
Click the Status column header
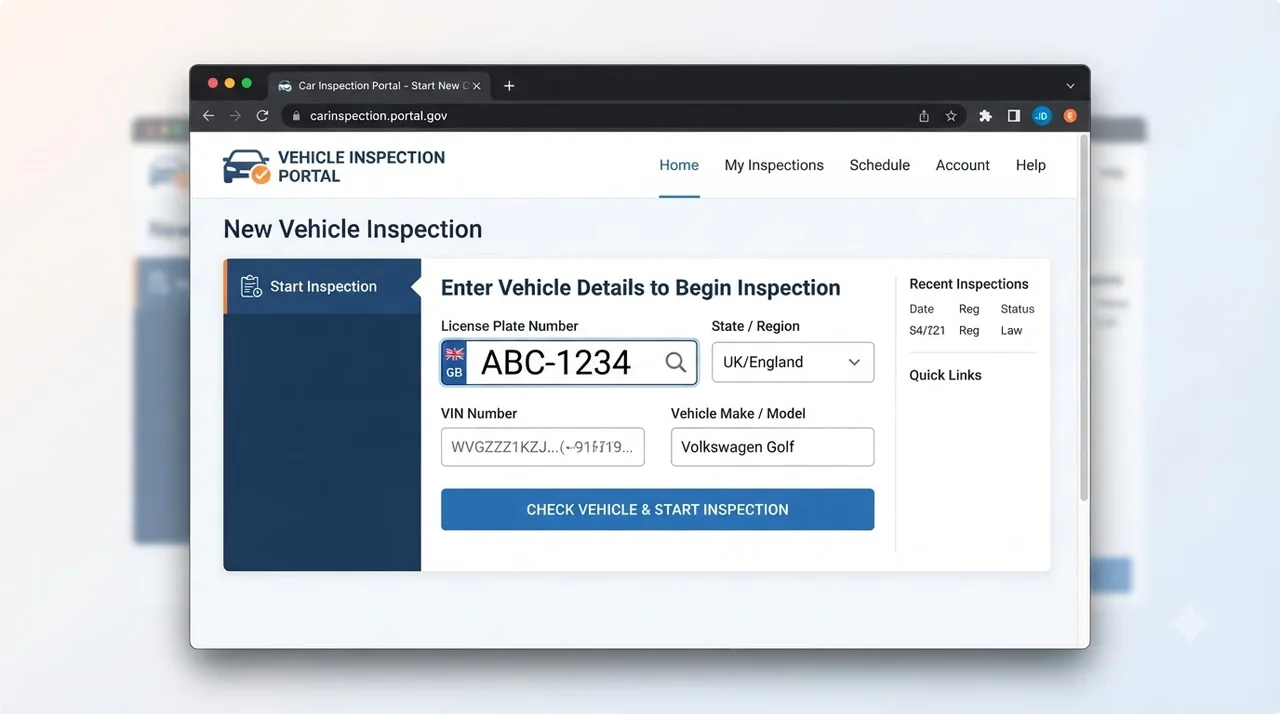tap(1018, 309)
